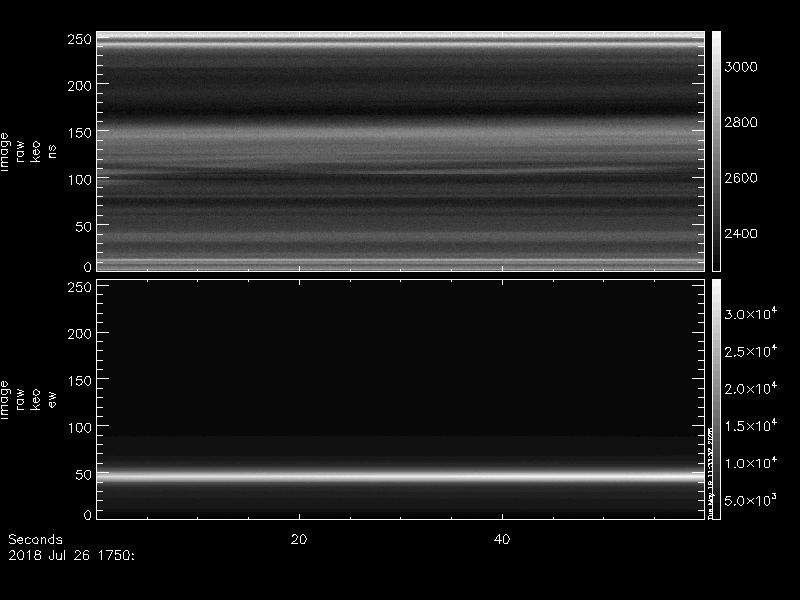Click the 40 seconds time axis label
Screen dimensions: 800x600
point(502,539)
